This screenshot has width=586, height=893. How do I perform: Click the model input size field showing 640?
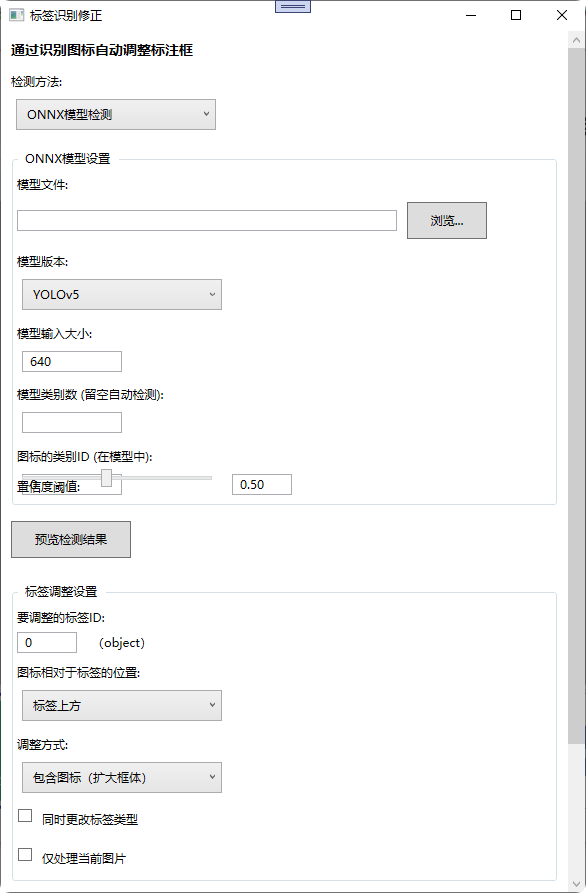(71, 361)
